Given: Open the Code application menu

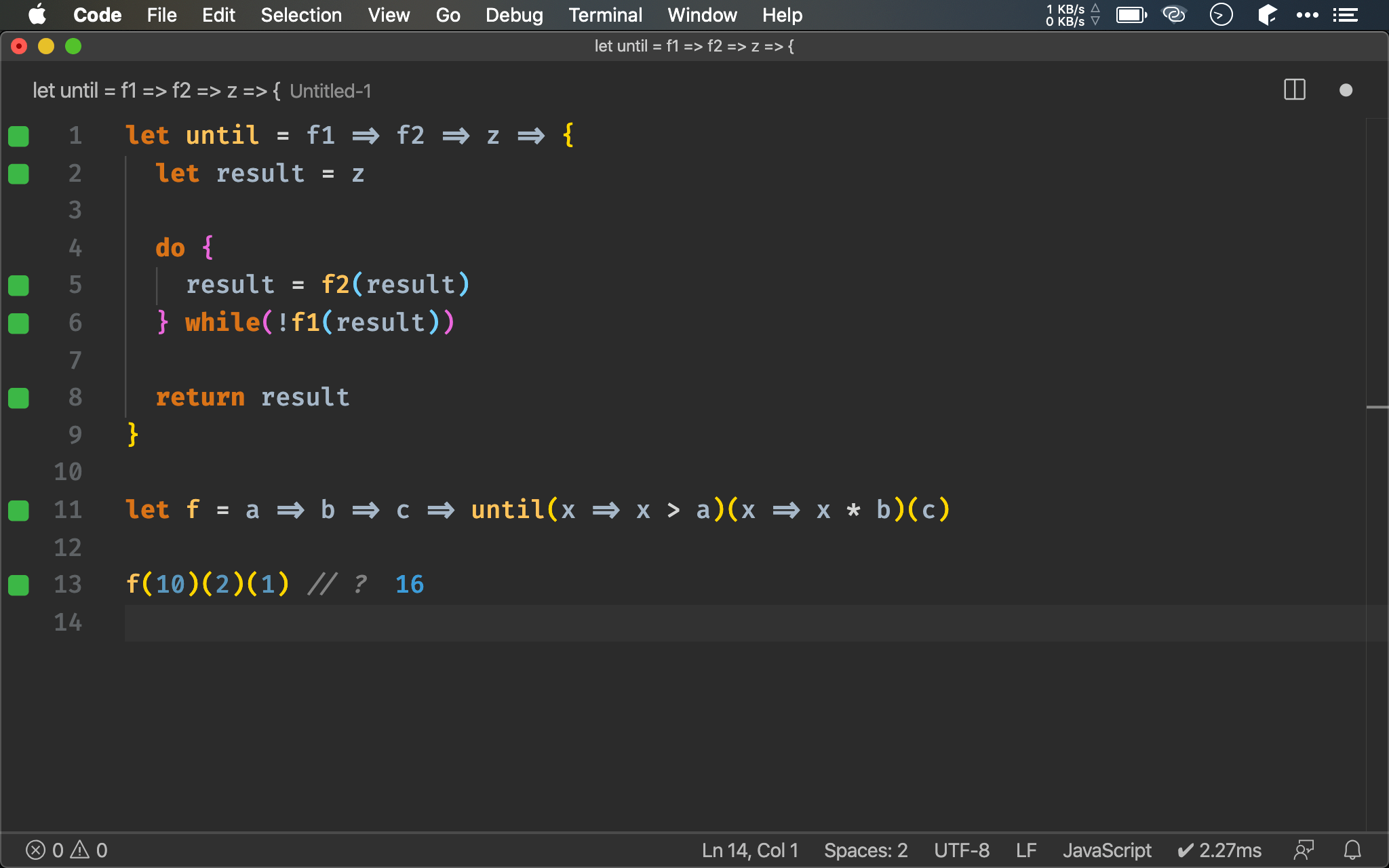Looking at the screenshot, I should coord(97,15).
